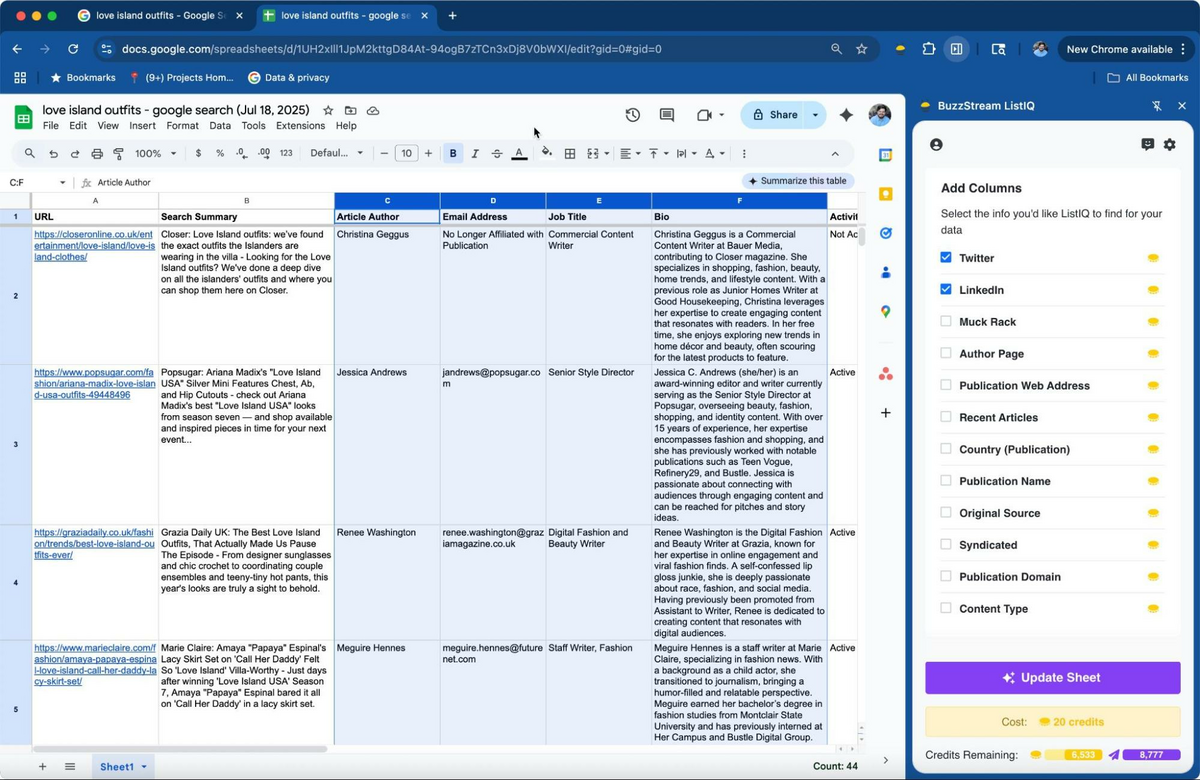Open version history via the clock icon

coord(633,115)
